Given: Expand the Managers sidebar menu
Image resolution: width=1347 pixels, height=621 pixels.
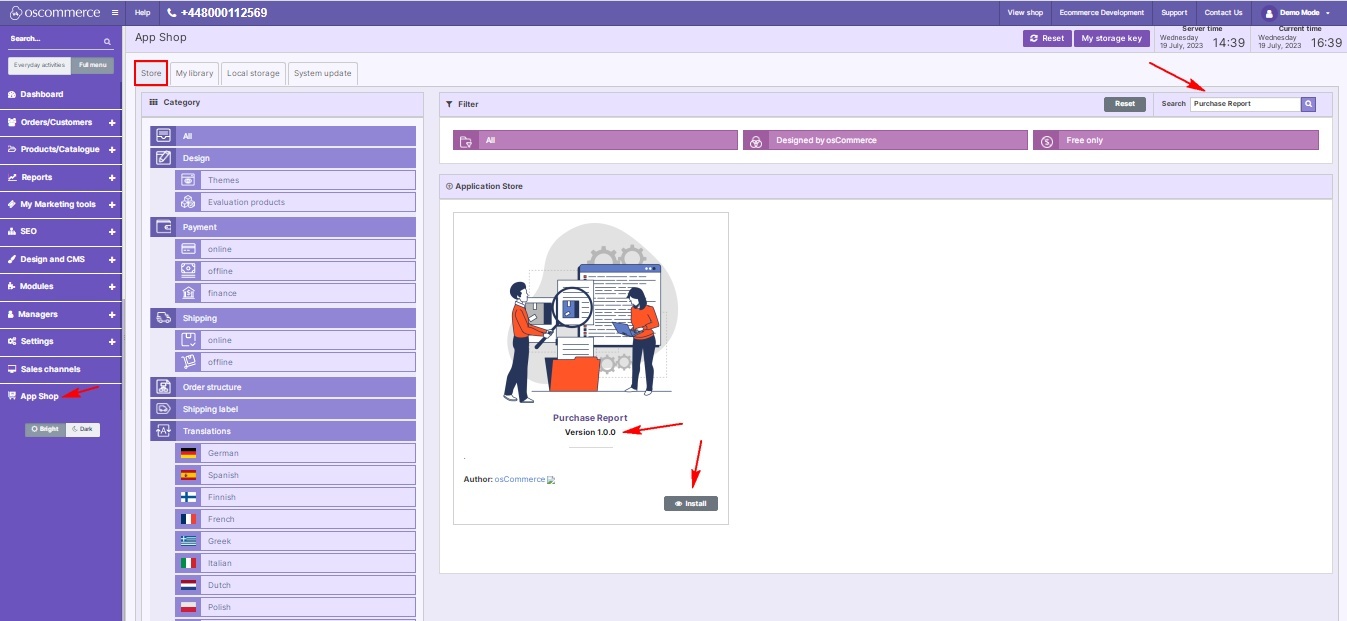Looking at the screenshot, I should tap(112, 314).
